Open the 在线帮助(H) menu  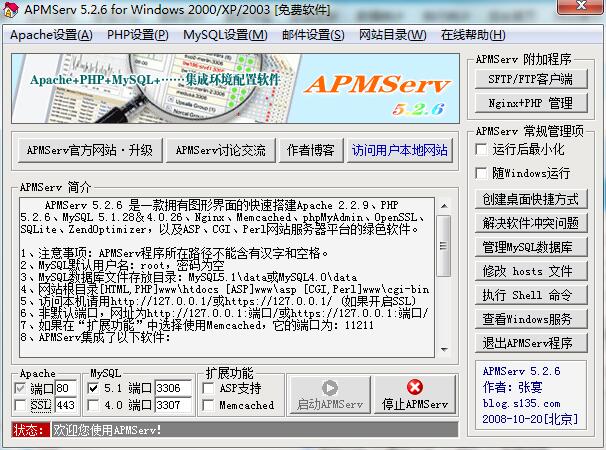[473, 35]
